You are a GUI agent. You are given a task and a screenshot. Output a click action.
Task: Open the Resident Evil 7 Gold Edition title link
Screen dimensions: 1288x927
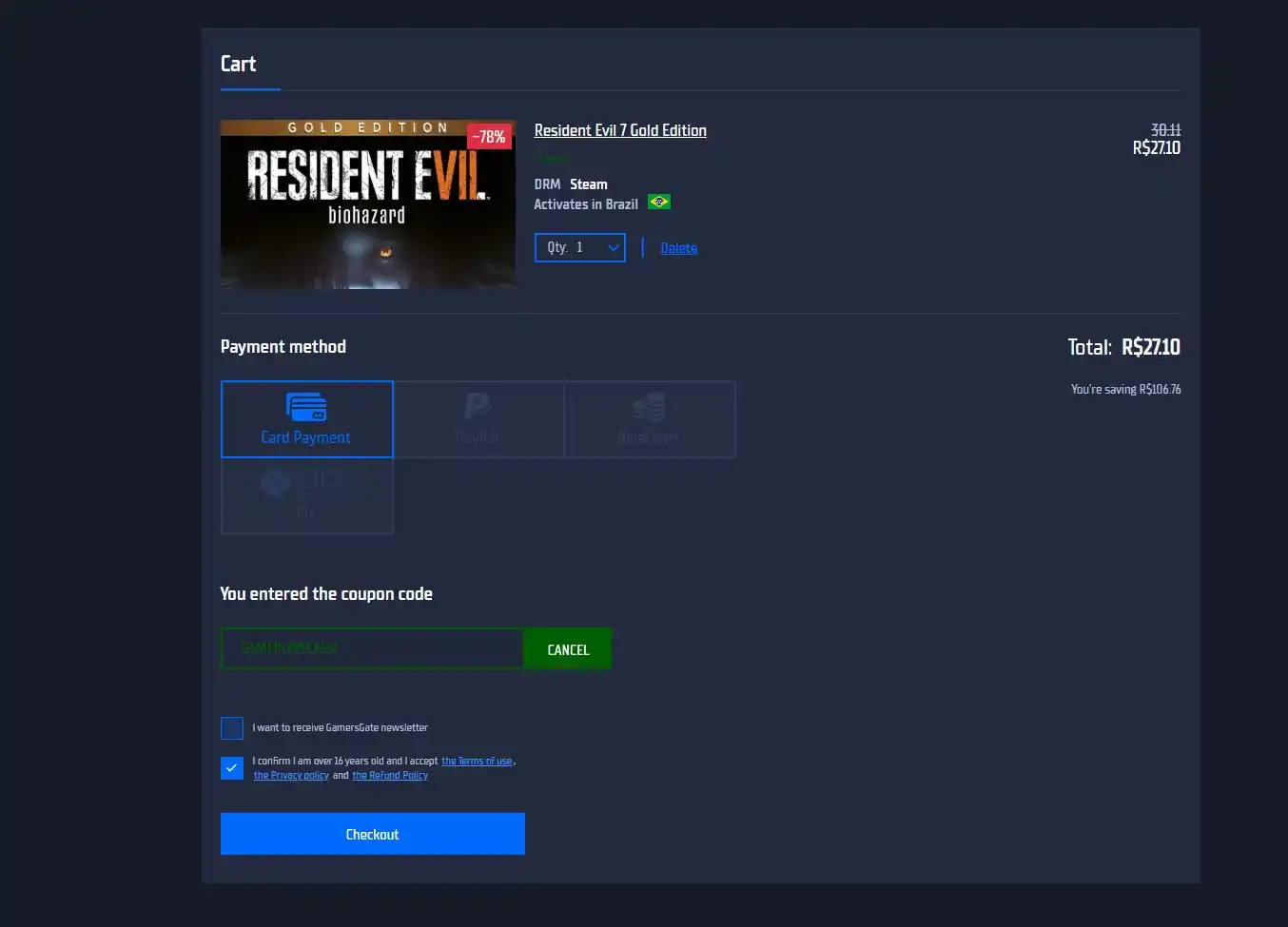coord(620,130)
